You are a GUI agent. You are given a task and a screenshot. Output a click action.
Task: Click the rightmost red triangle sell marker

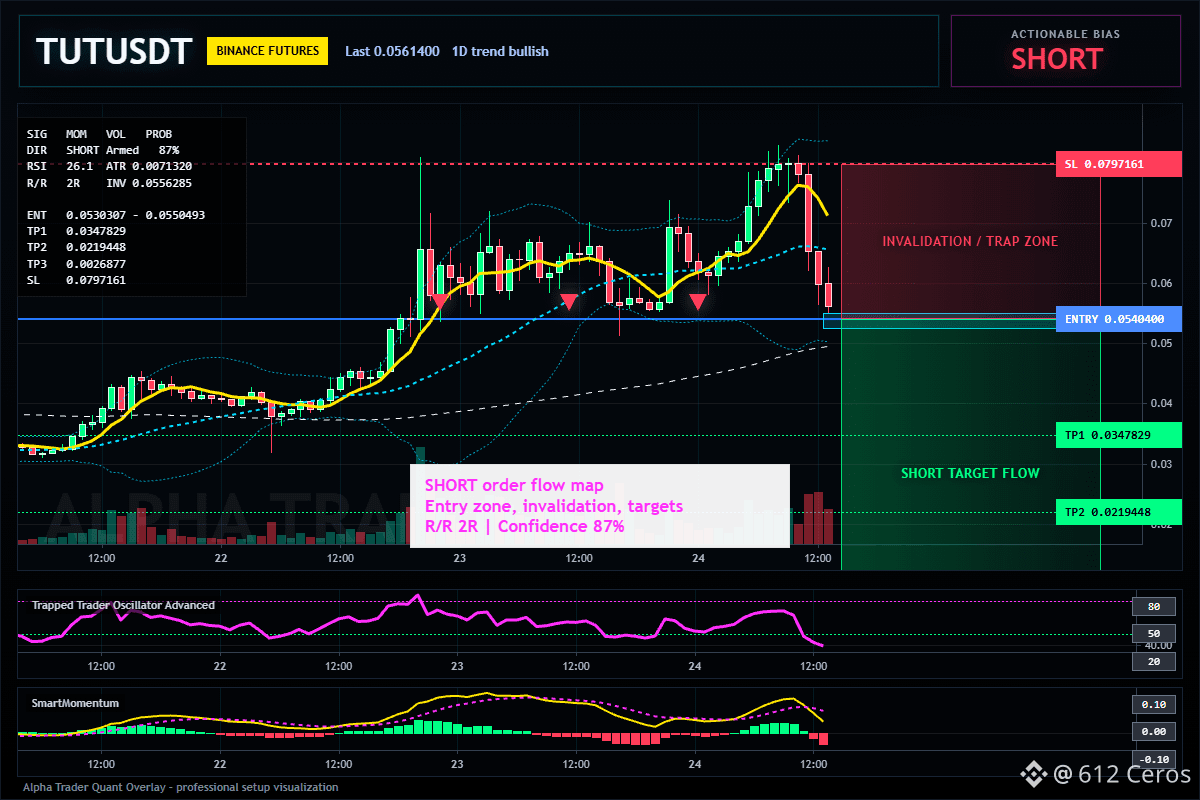click(x=698, y=300)
